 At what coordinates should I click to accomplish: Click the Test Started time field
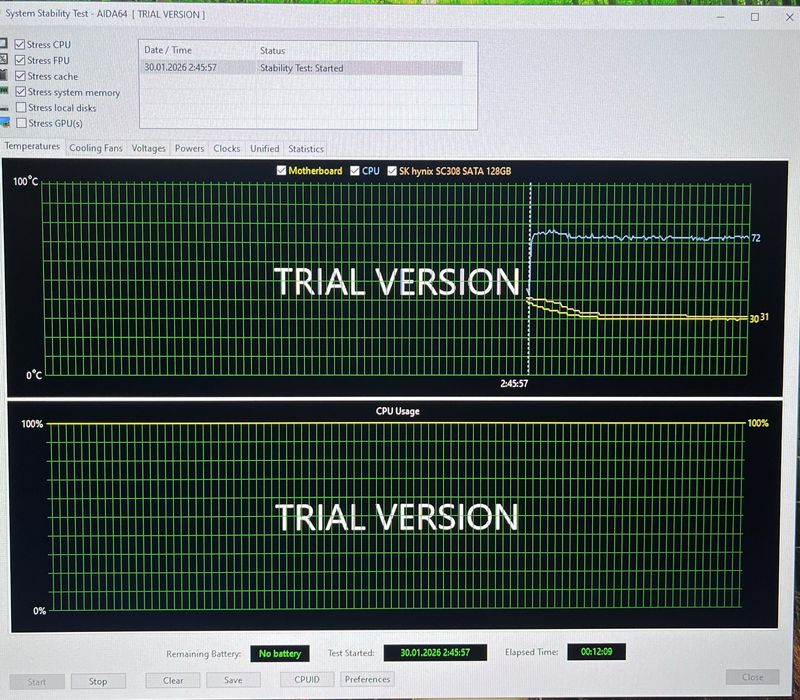pos(435,653)
